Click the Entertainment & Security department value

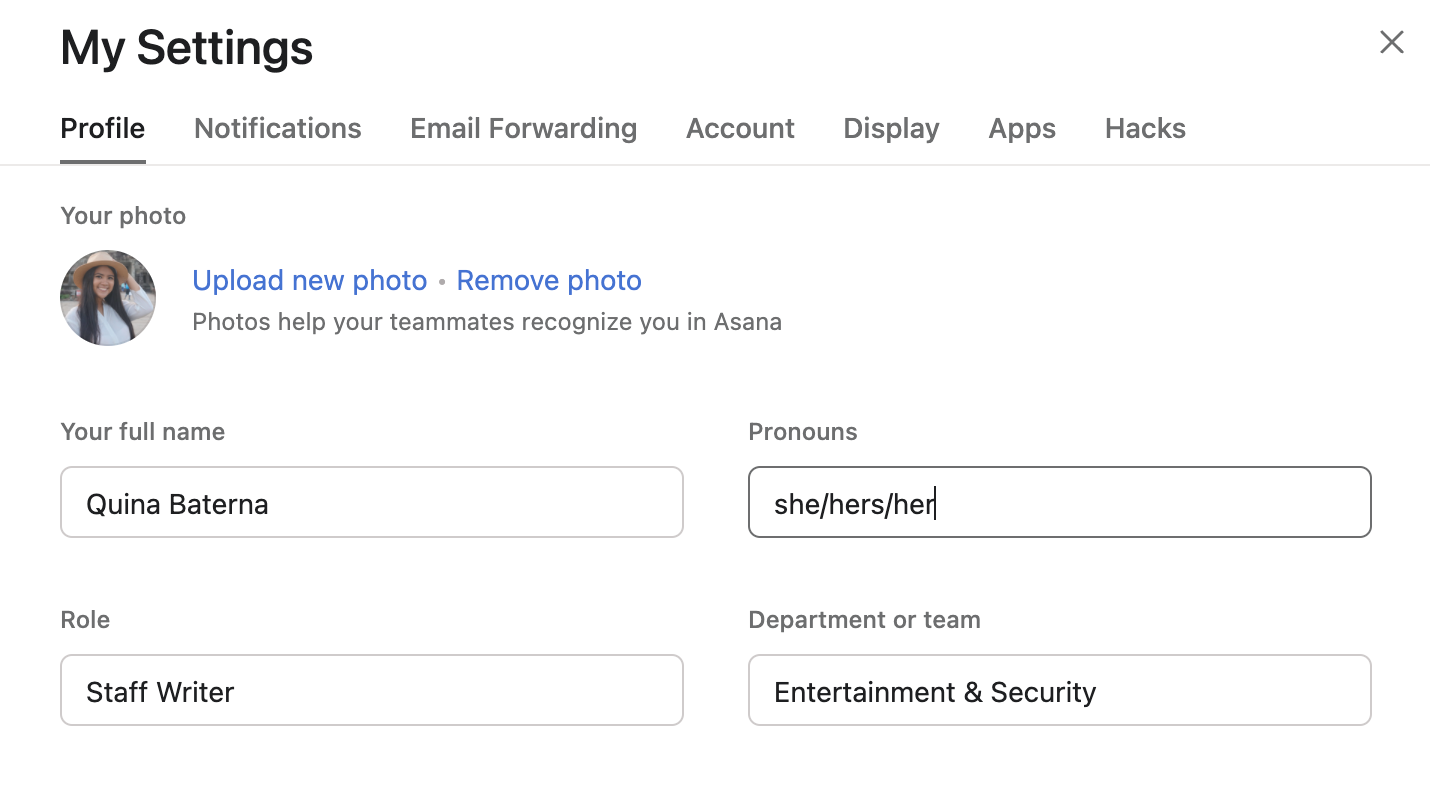click(x=935, y=691)
